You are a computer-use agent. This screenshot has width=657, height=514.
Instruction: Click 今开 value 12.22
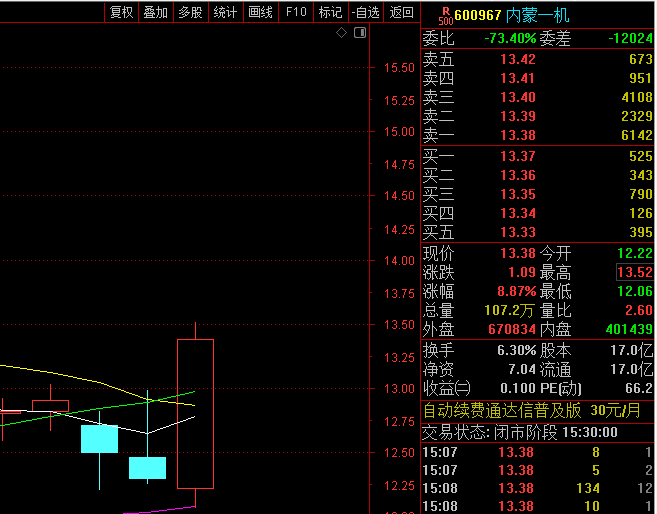pos(635,253)
